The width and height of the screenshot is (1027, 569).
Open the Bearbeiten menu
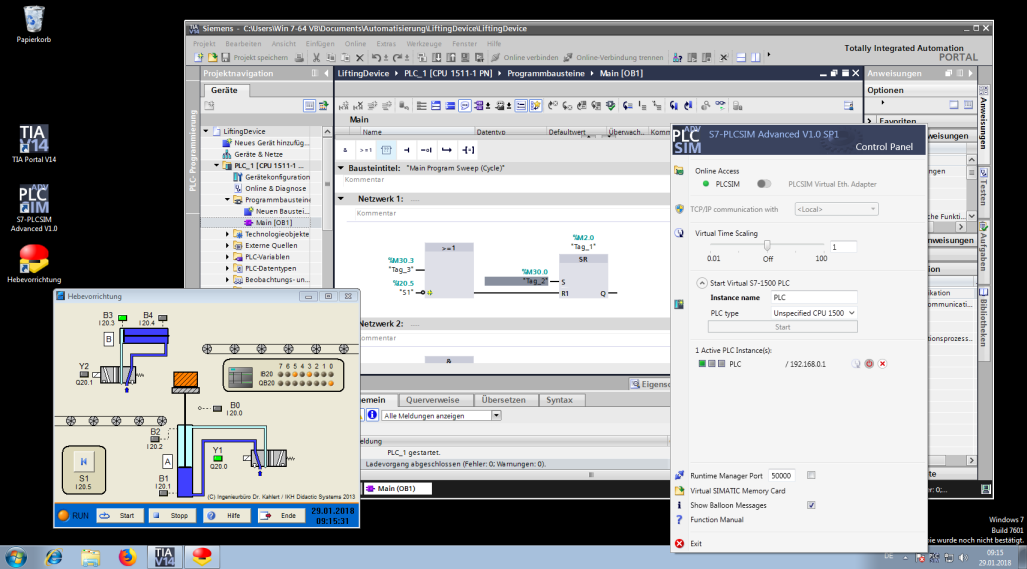(x=243, y=44)
